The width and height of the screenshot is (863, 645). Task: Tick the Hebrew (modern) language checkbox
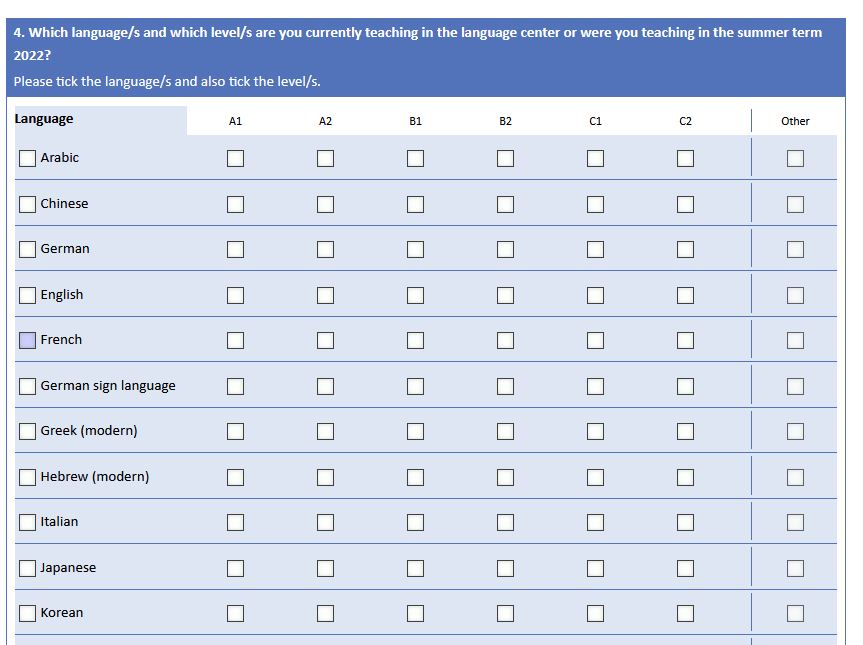point(27,477)
